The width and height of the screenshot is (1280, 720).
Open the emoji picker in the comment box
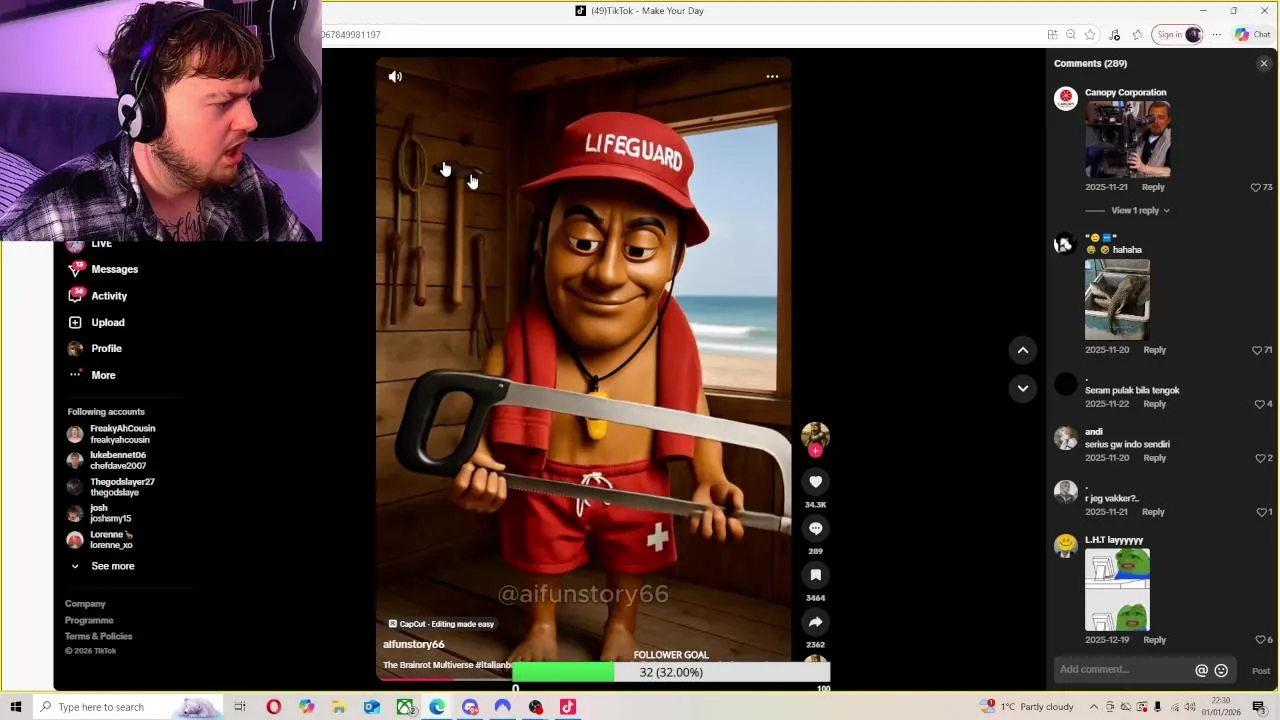coord(1221,671)
